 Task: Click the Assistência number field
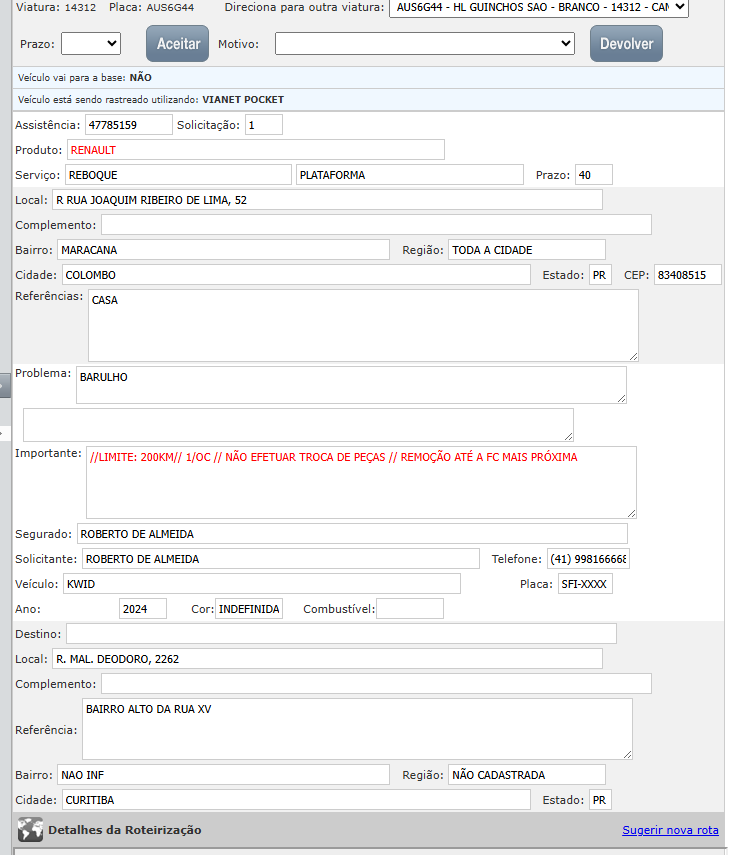coord(128,125)
